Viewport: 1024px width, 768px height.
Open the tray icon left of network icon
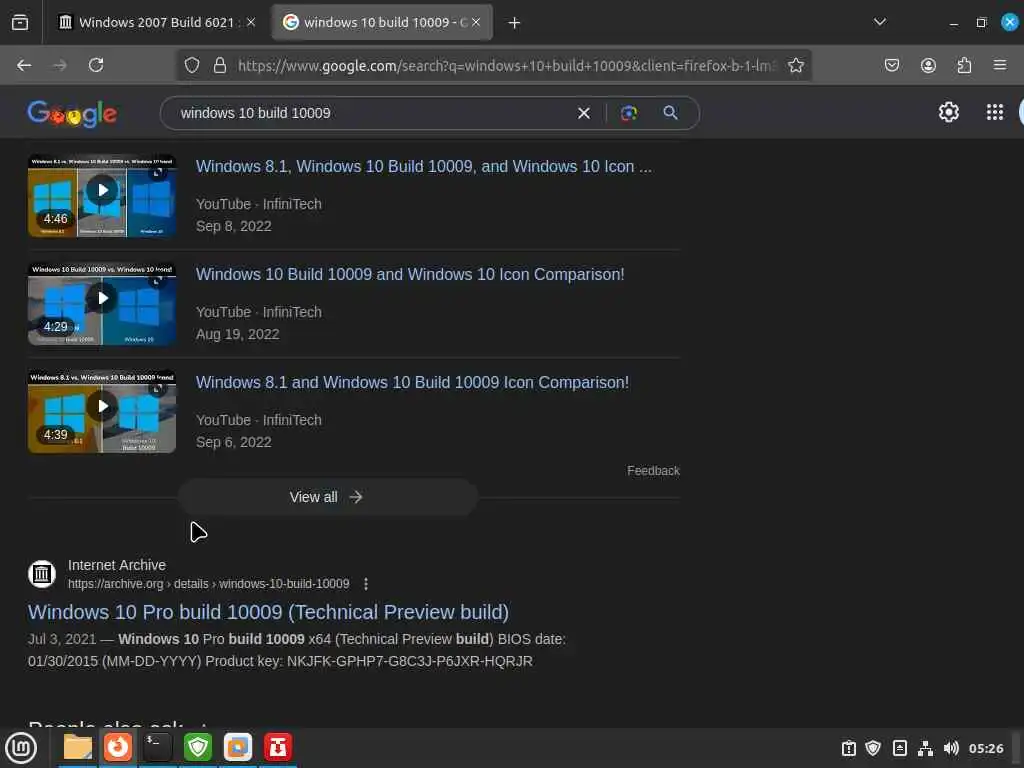[899, 748]
